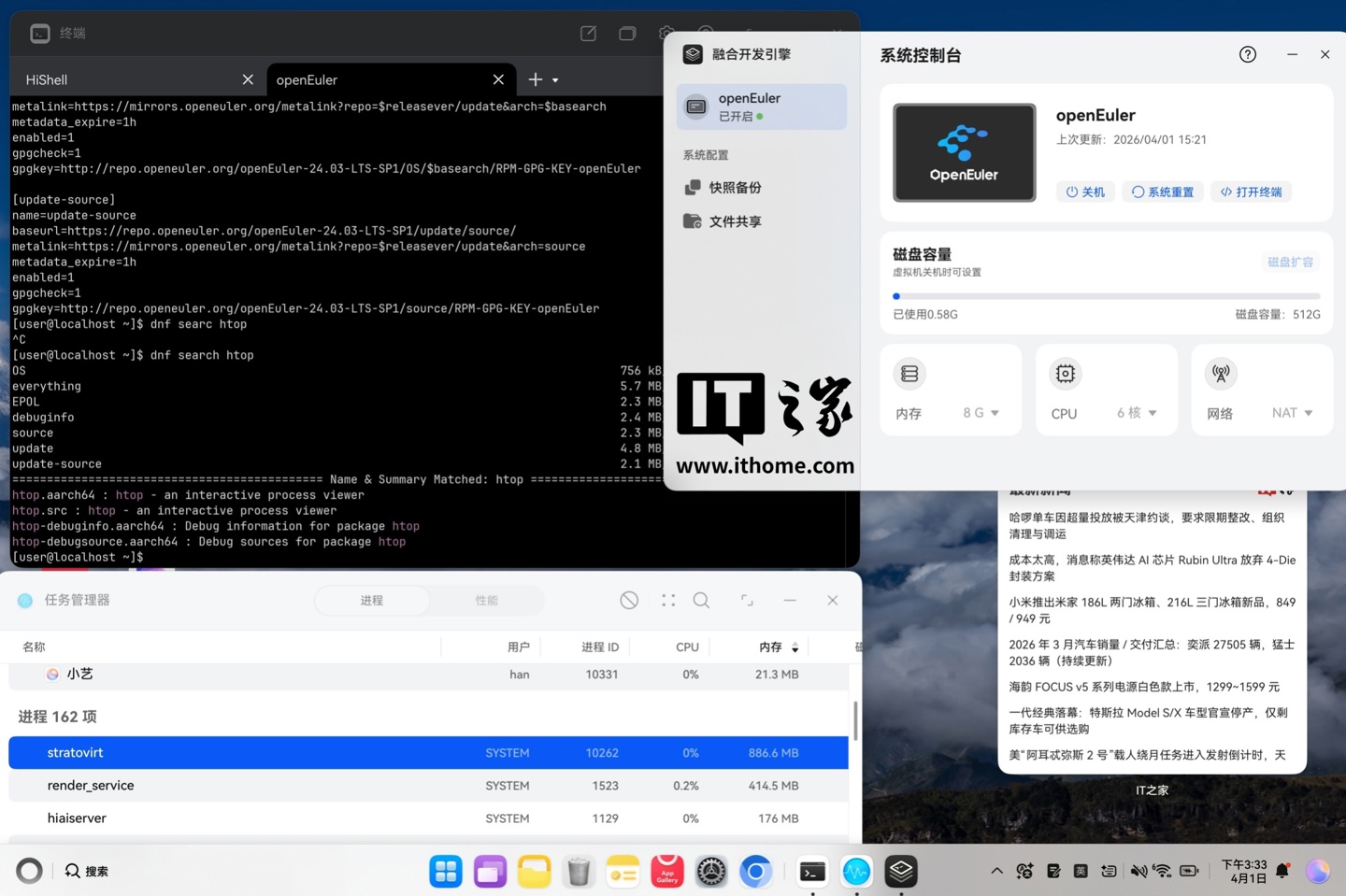The image size is (1346, 896).
Task: Open the new tab dropdown arrow in terminal
Action: (x=555, y=80)
